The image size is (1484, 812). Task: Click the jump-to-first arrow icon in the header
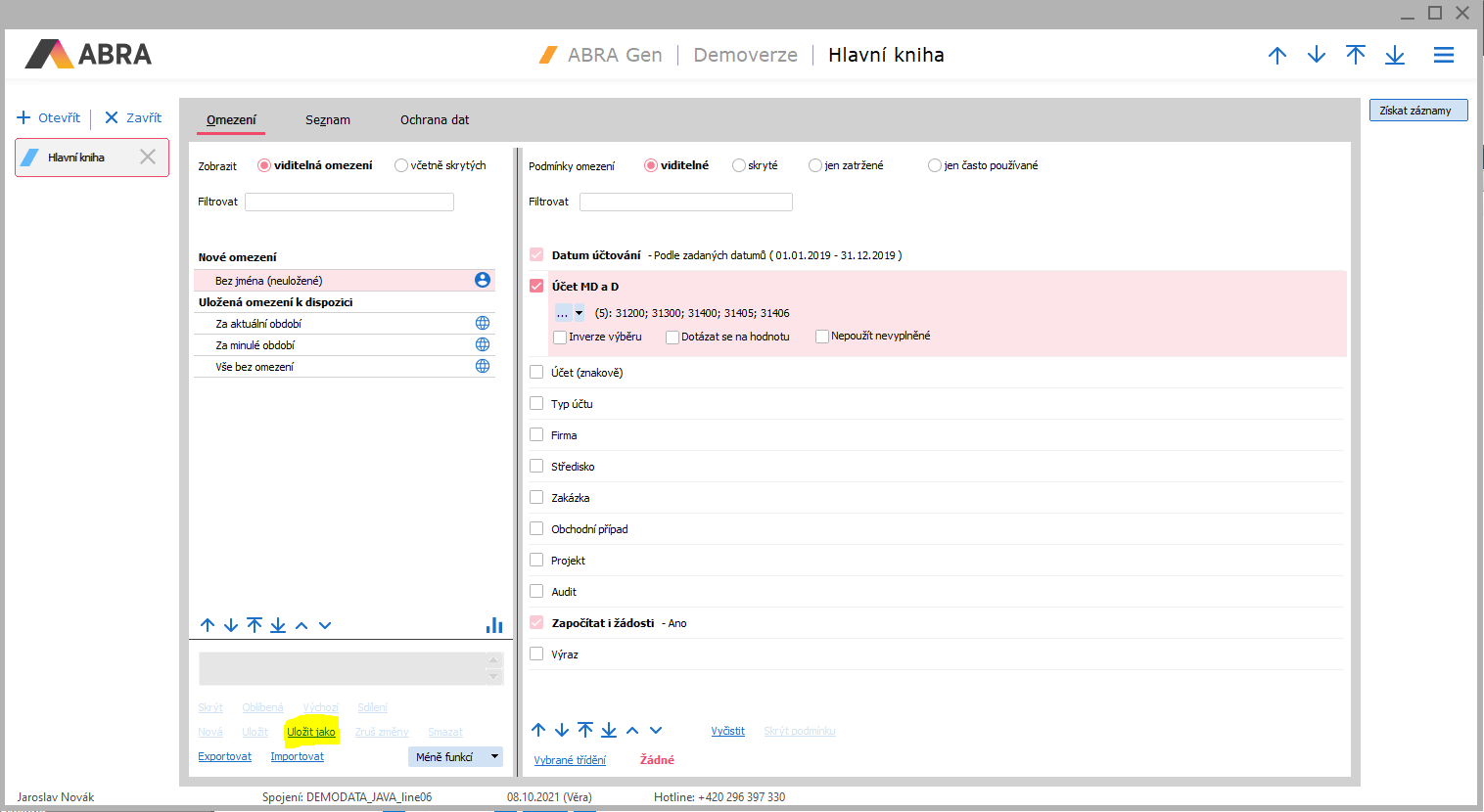(1356, 56)
